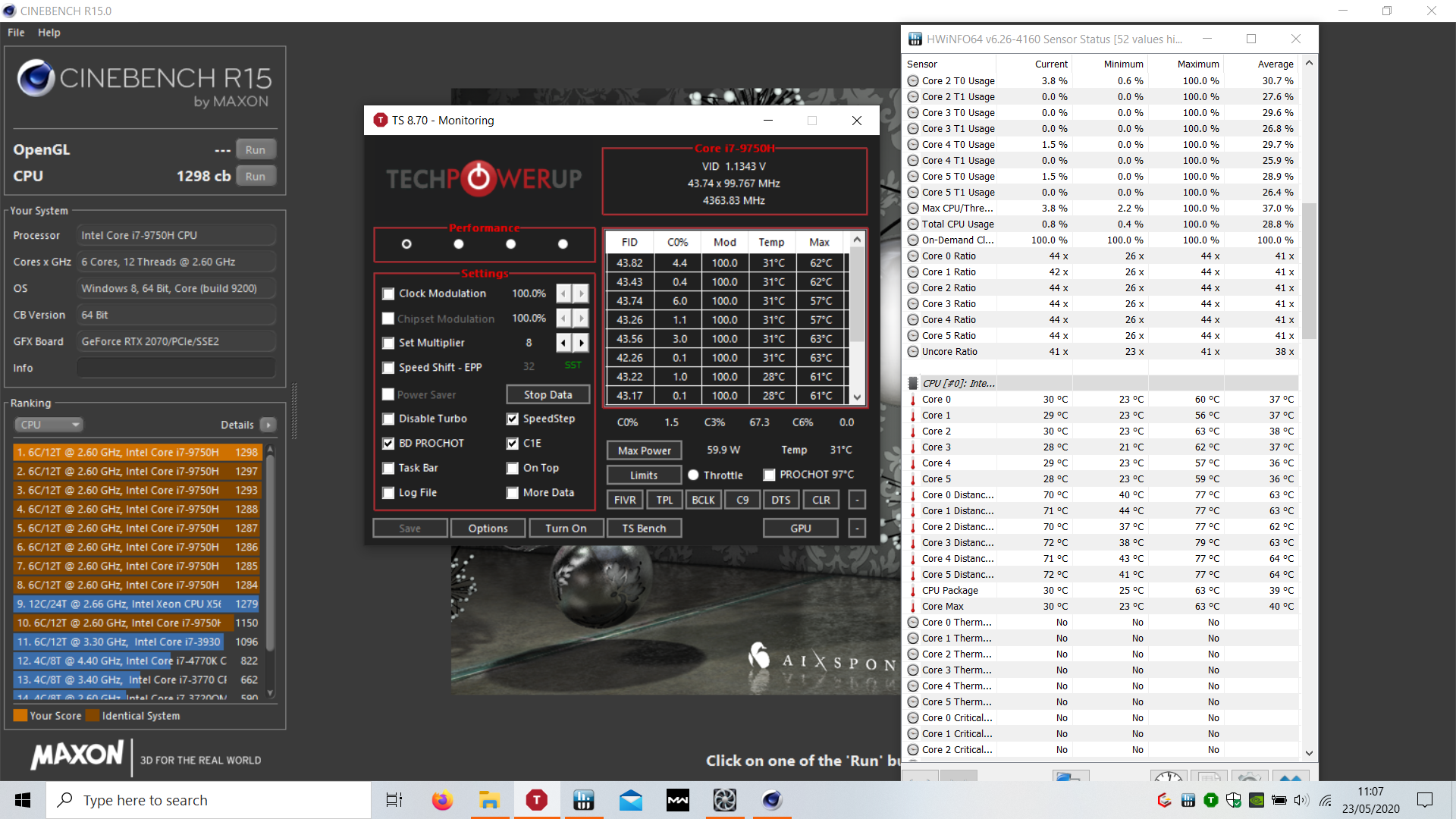Click the minus button next to GPU

[x=857, y=528]
